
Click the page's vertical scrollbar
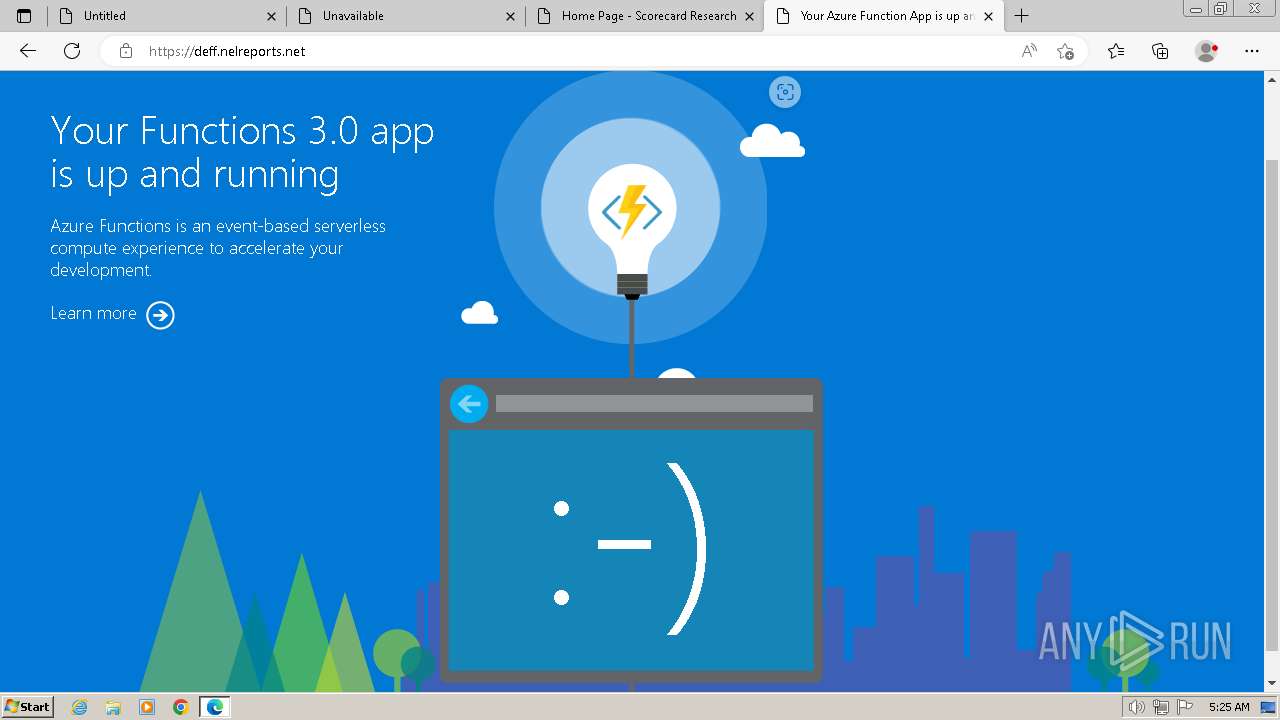[x=1271, y=405]
